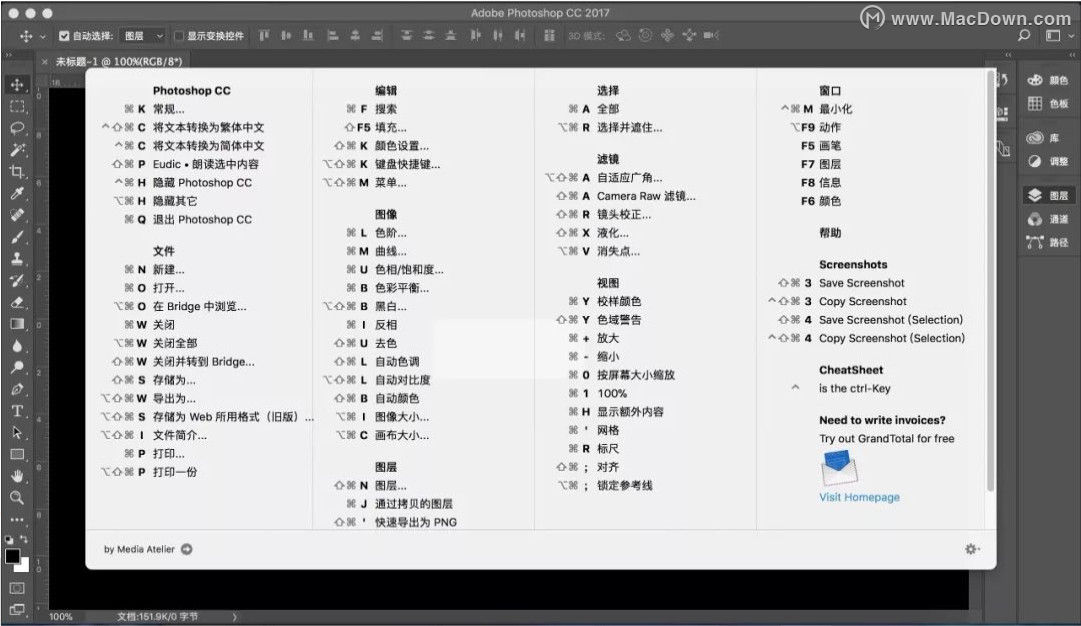This screenshot has width=1081, height=626.
Task: Click the Camera Raw 滤镜 shortcut row
Action: click(x=626, y=196)
